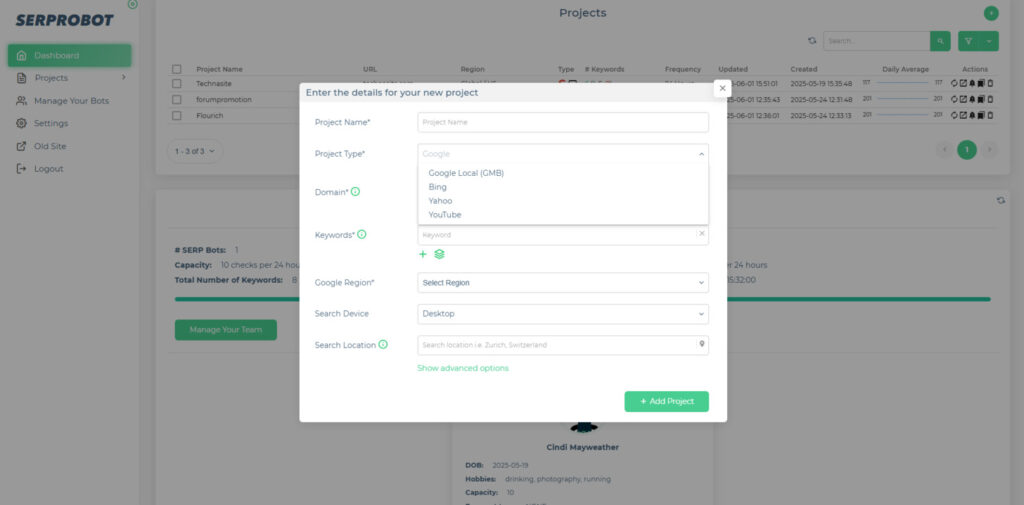Click the location pin icon in Search Location
The width and height of the screenshot is (1024, 505).
click(x=702, y=345)
